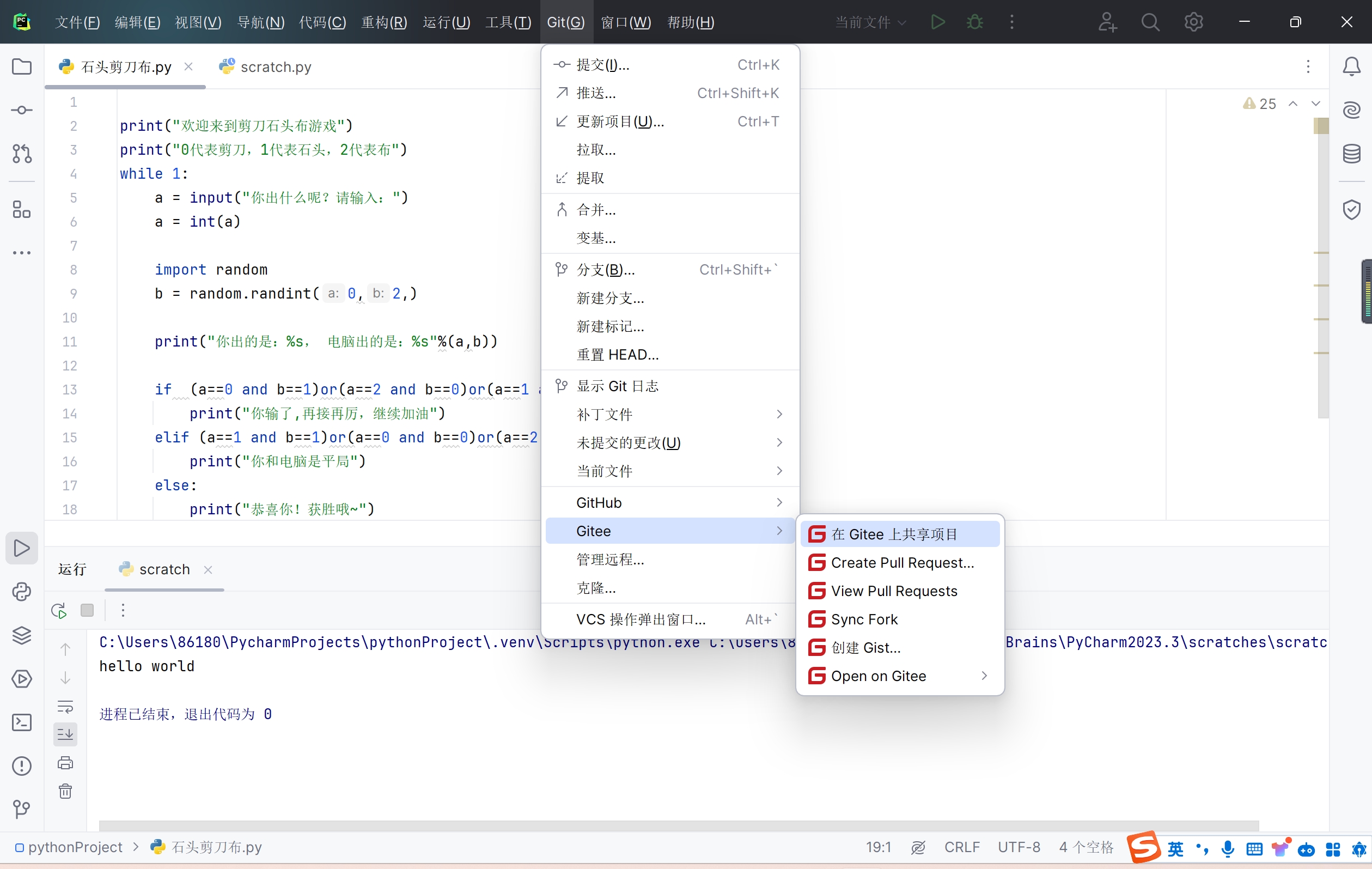Expand the 补丁文件 submenu
The height and width of the screenshot is (869, 1372).
[670, 414]
